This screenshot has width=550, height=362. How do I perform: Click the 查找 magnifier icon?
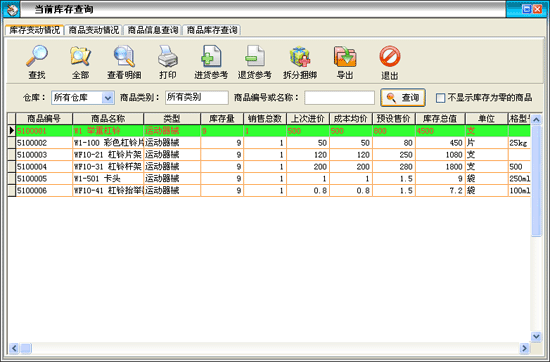pyautogui.click(x=37, y=56)
